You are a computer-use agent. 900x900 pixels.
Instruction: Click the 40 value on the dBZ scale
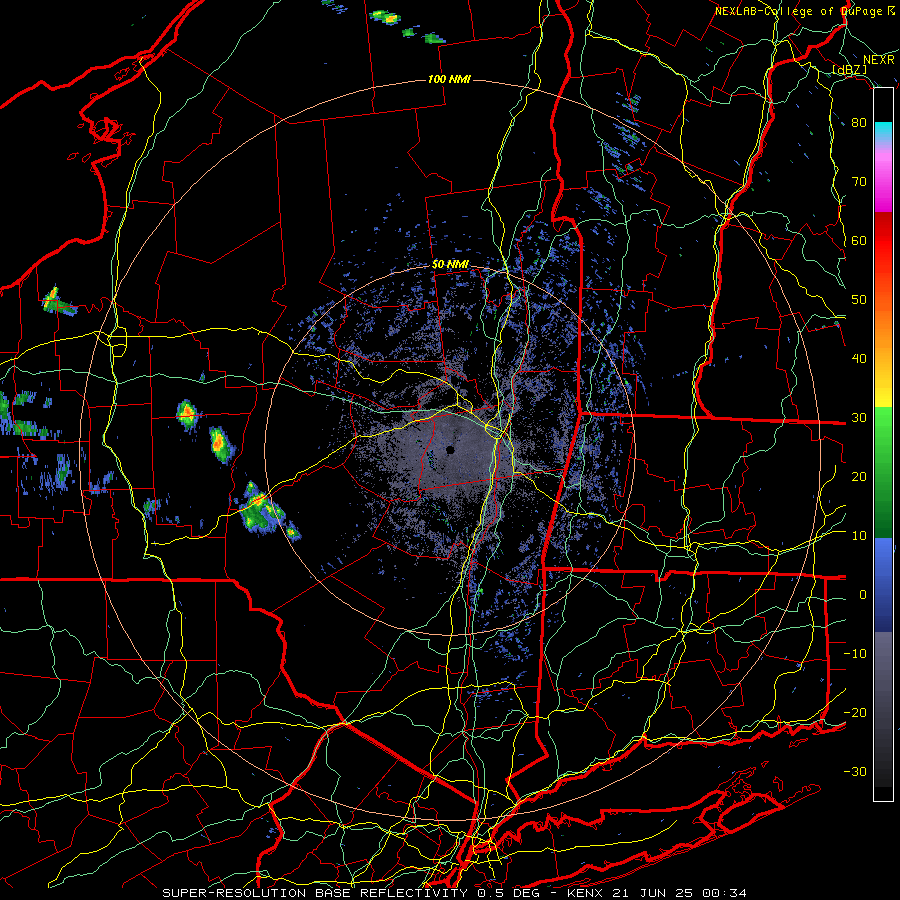point(859,359)
